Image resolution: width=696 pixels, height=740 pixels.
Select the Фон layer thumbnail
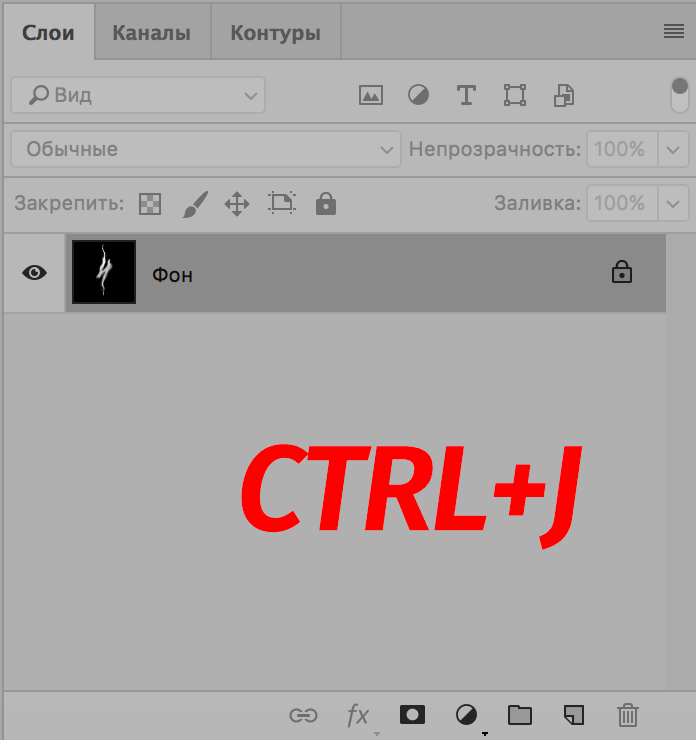pyautogui.click(x=104, y=272)
